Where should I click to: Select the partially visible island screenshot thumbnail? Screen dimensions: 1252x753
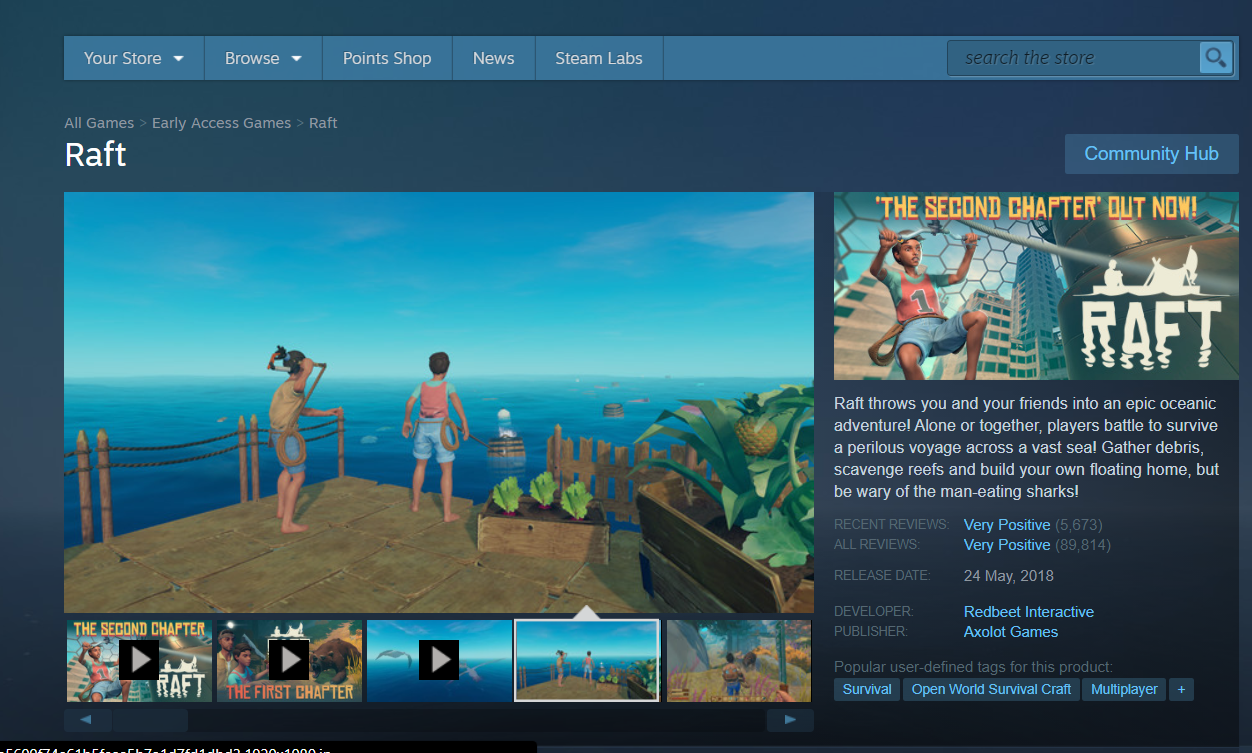(x=740, y=660)
